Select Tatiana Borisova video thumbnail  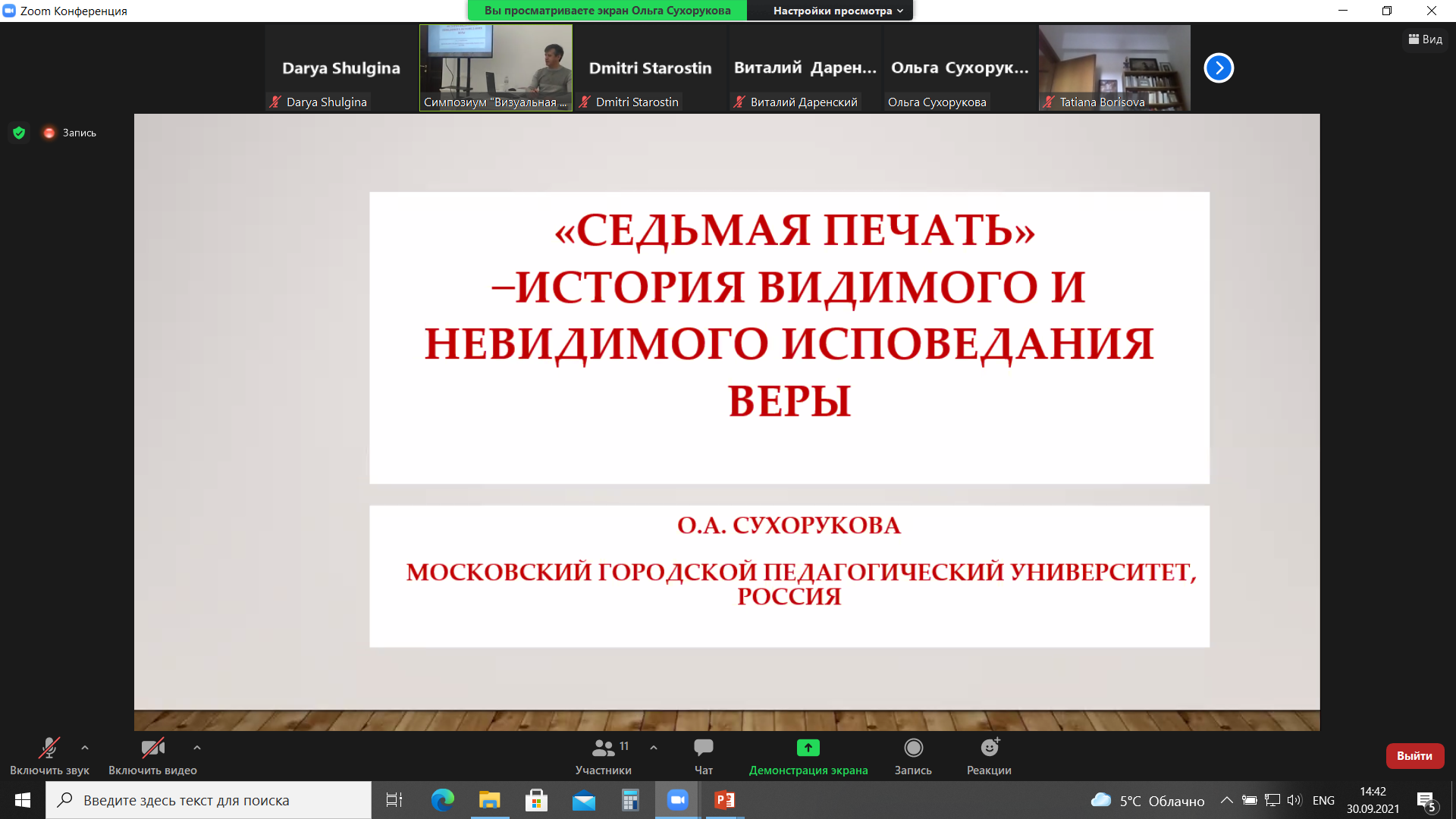1114,68
